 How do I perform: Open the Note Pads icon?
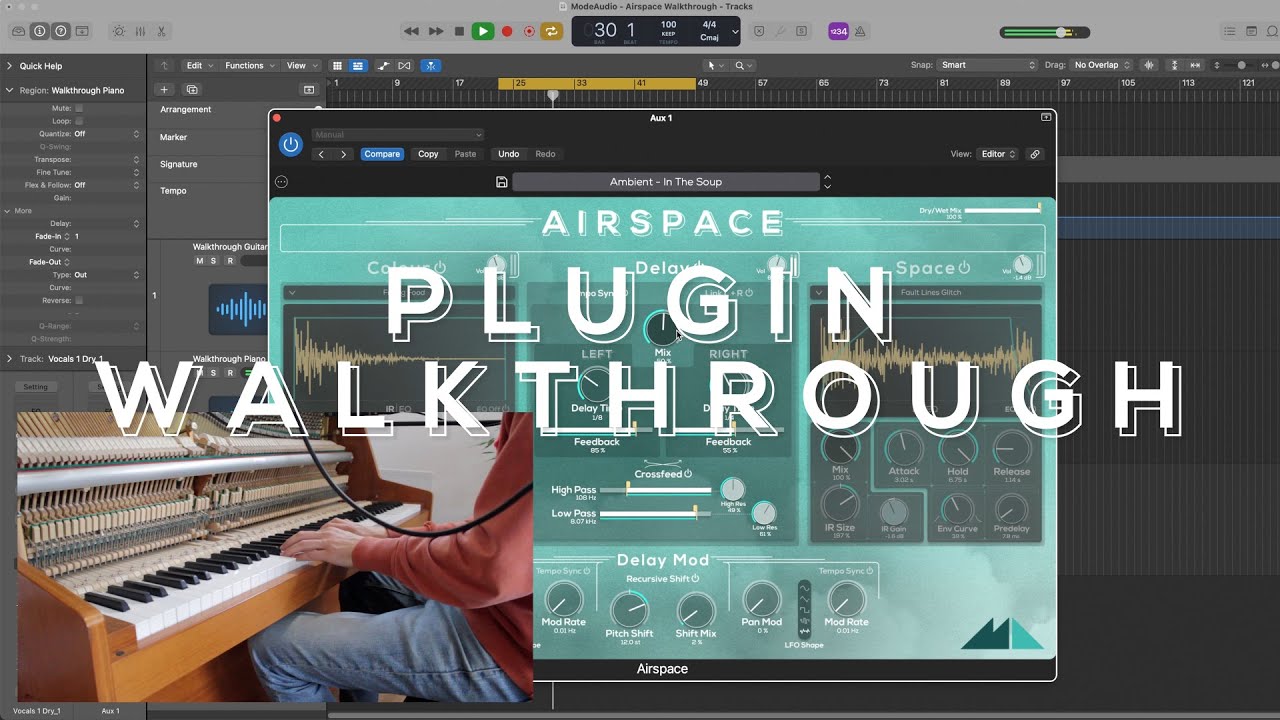(x=1251, y=31)
